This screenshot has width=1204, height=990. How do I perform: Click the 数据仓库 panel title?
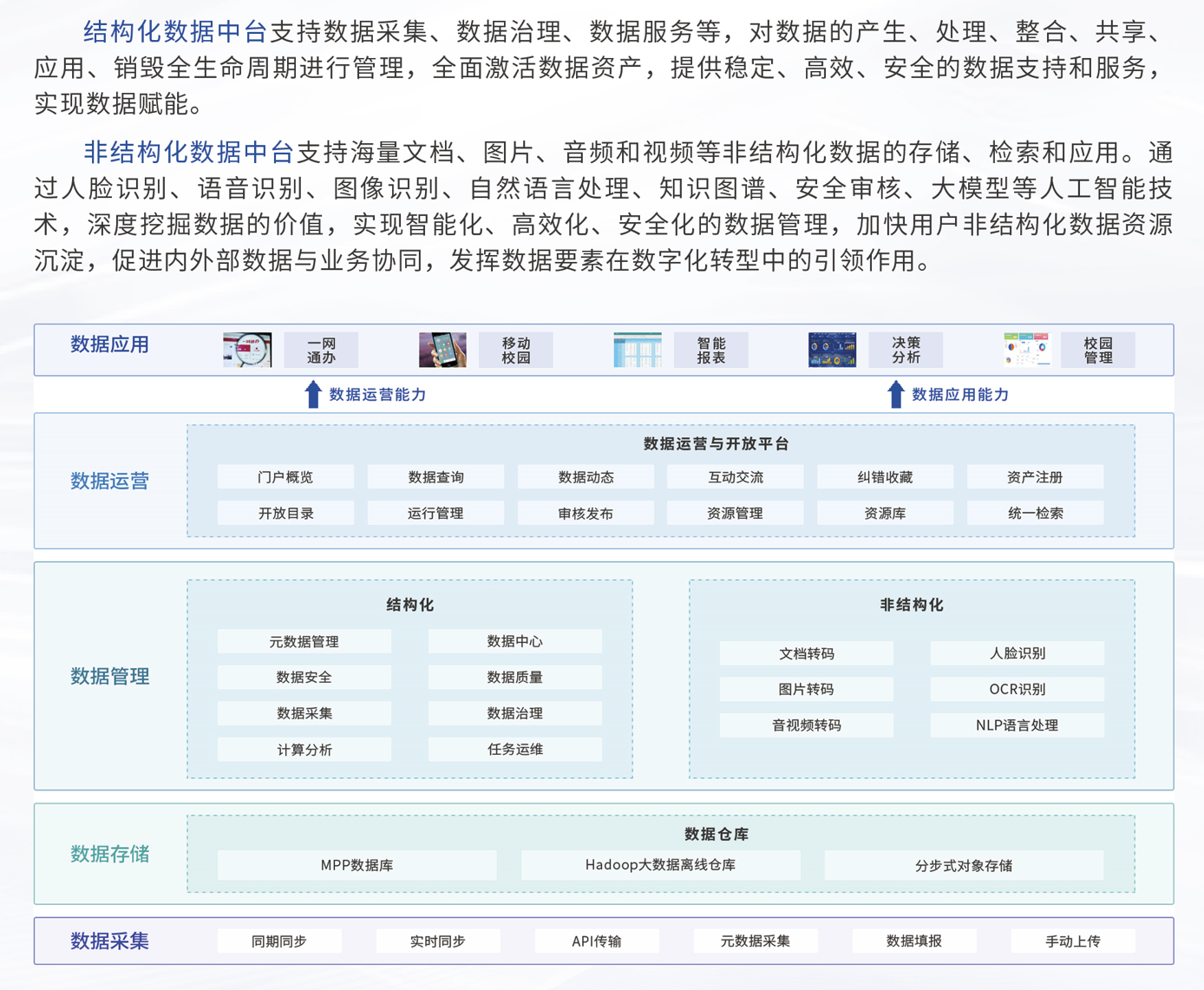click(717, 834)
